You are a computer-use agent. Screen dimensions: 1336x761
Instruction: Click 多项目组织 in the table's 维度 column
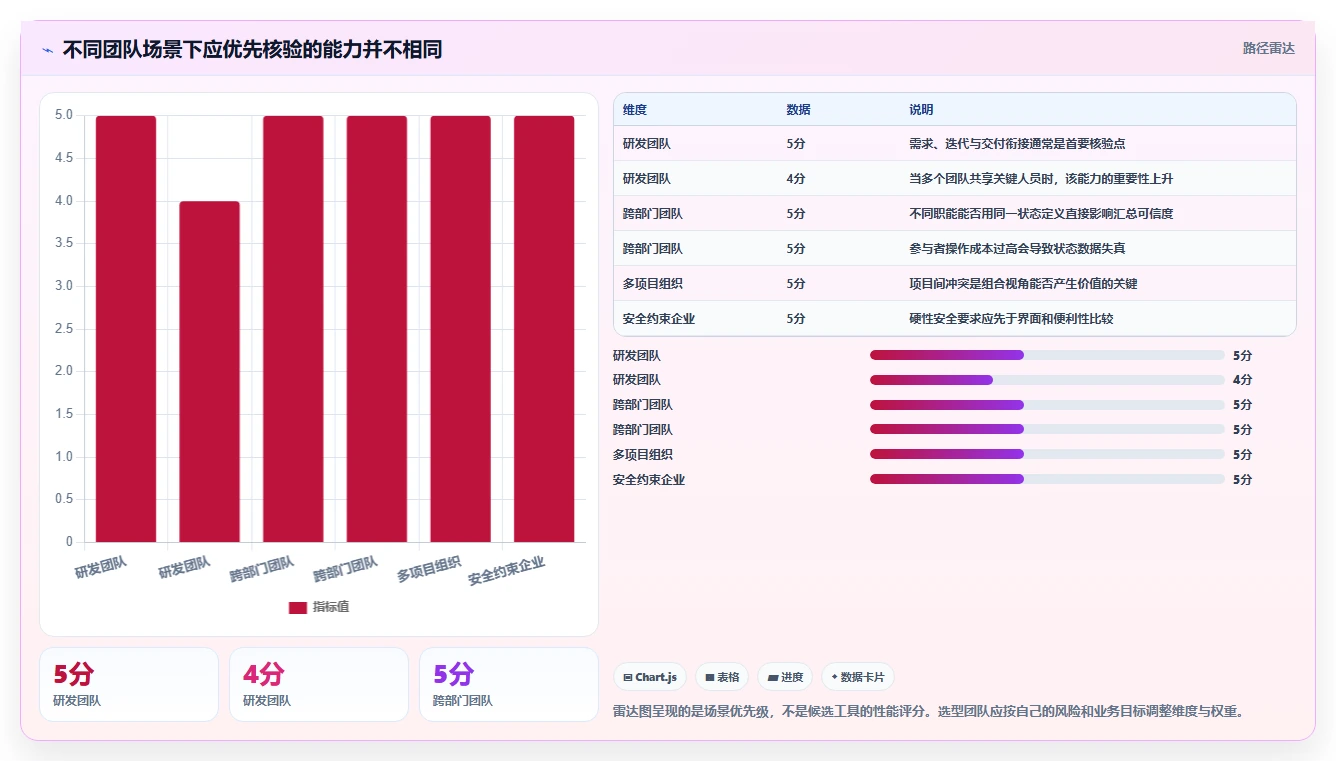point(653,284)
